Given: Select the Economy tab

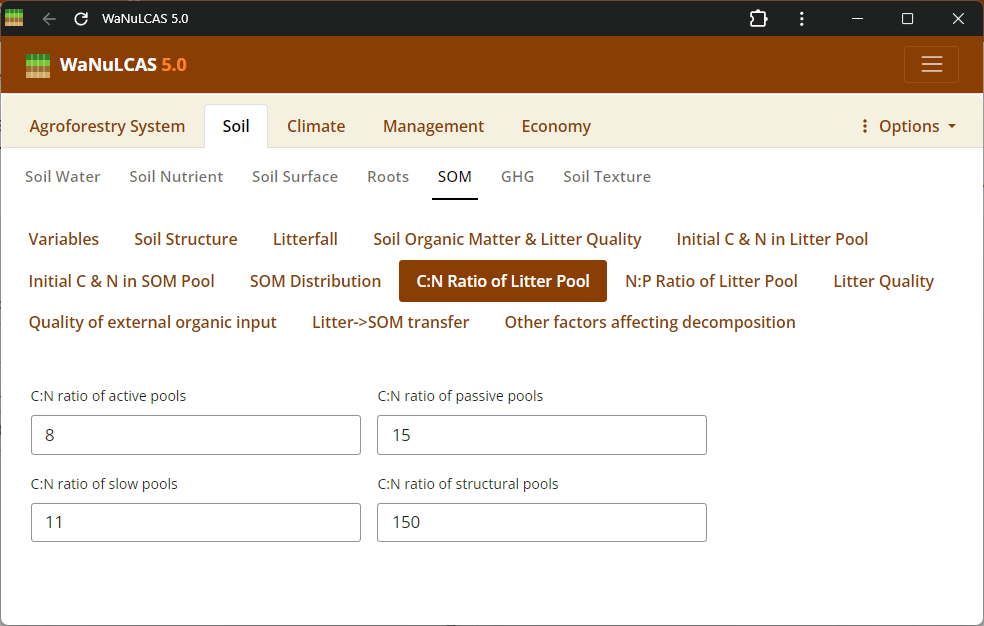Looking at the screenshot, I should (556, 126).
